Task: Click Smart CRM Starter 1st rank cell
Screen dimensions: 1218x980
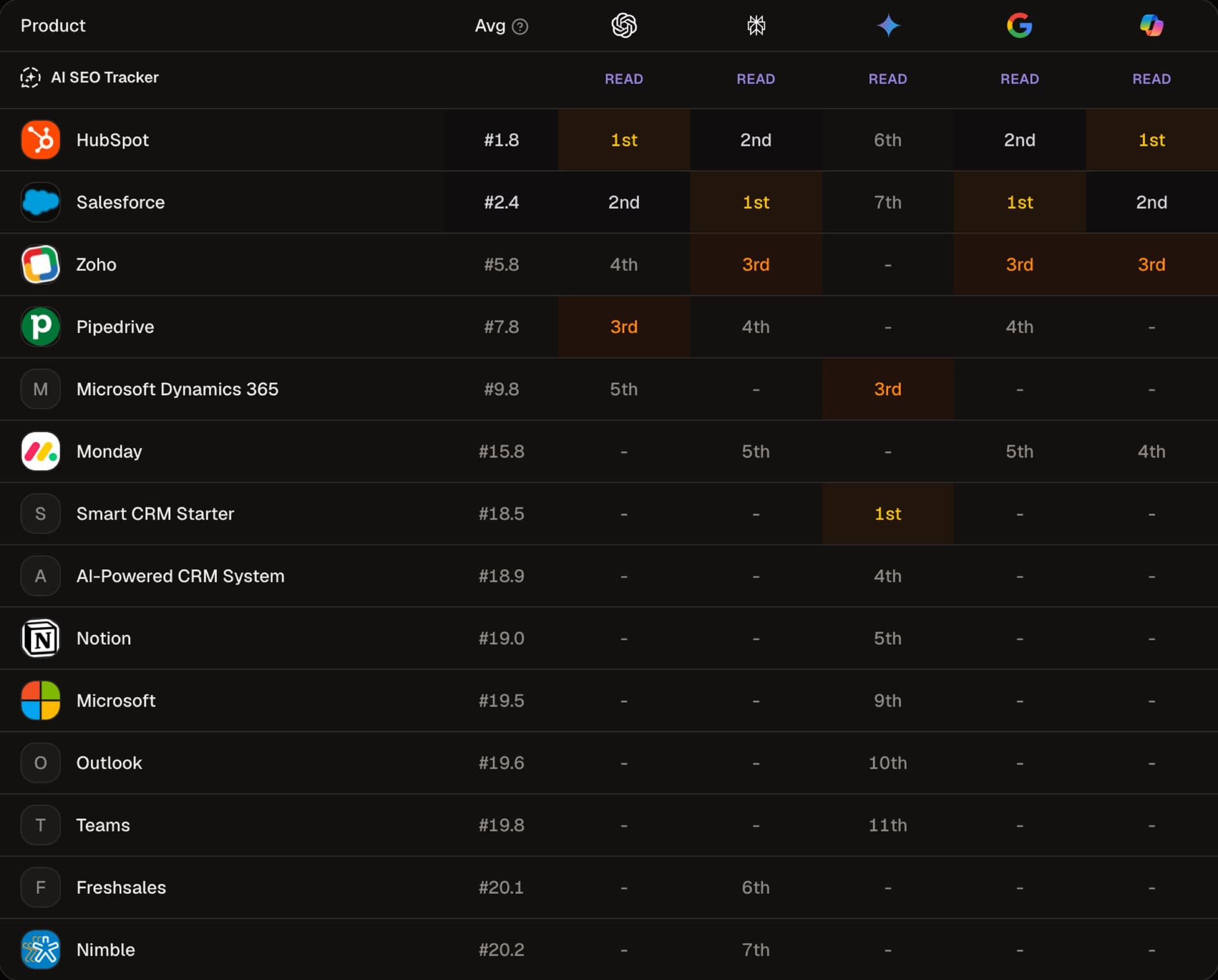Action: pyautogui.click(x=887, y=513)
